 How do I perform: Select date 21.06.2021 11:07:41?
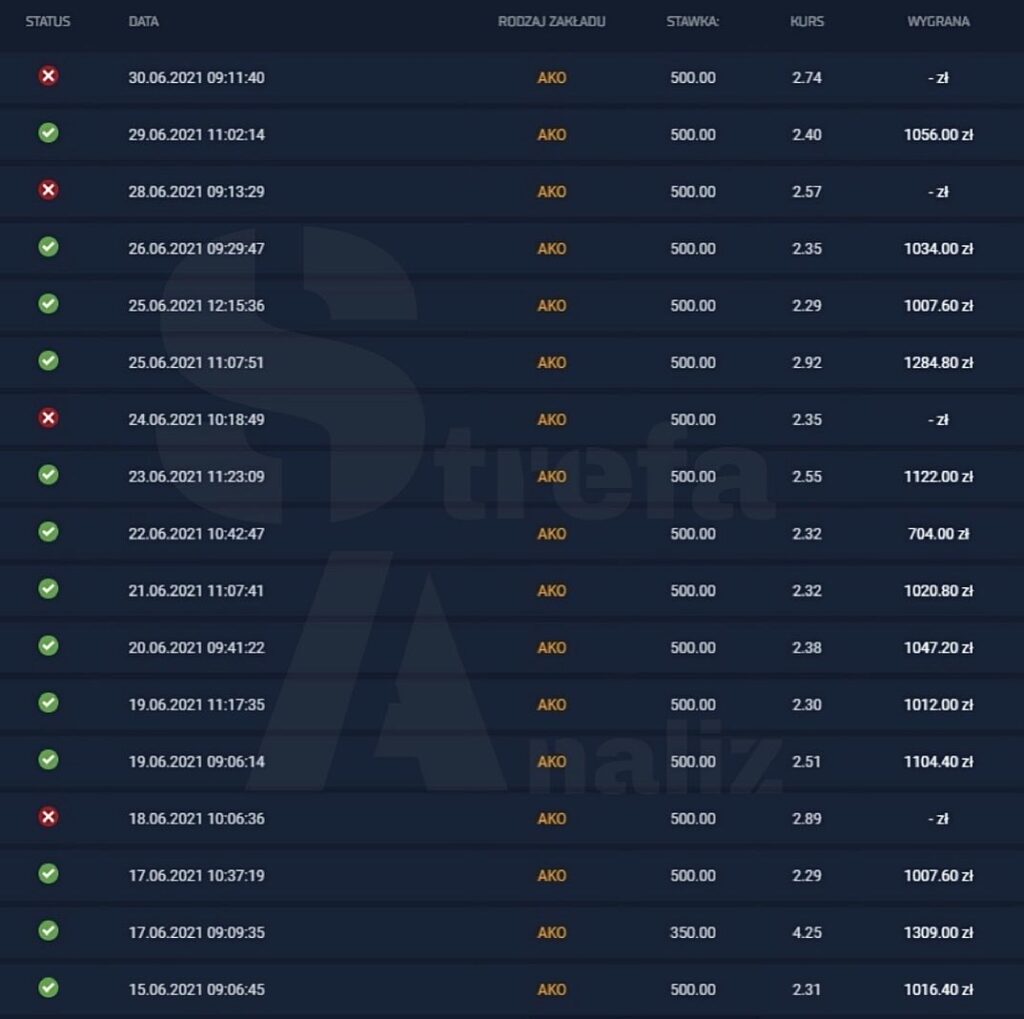pos(197,590)
